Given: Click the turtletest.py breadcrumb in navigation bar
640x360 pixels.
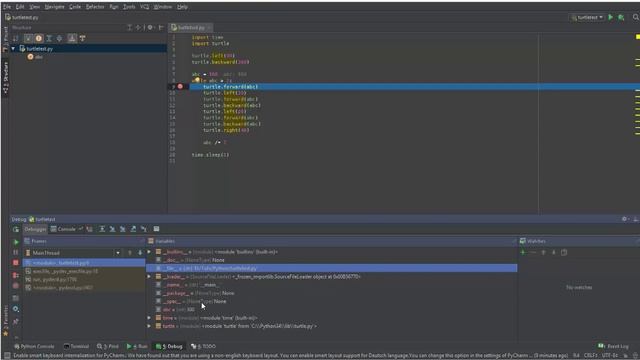Looking at the screenshot, I should [x=22, y=17].
